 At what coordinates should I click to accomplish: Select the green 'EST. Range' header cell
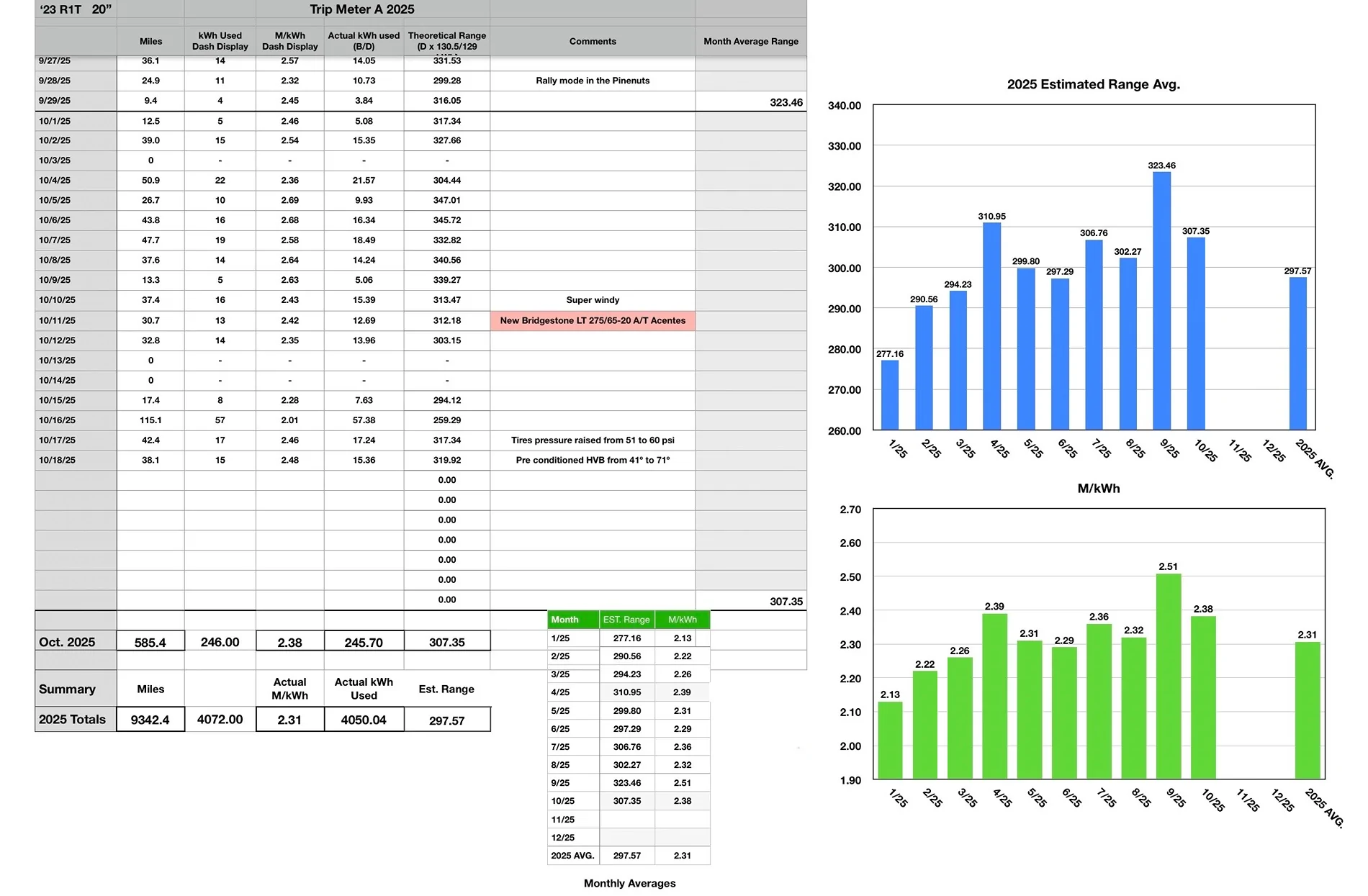click(x=626, y=620)
